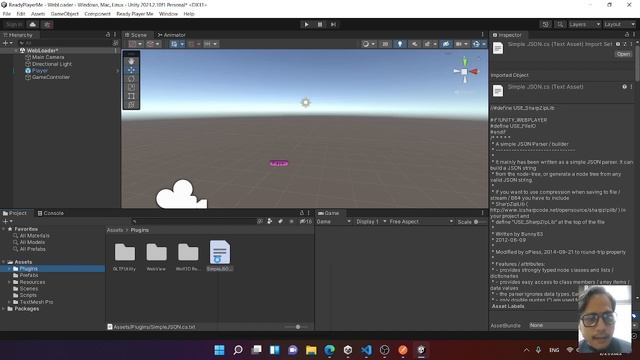Open Component menu
Screen dimensions: 640x360
(x=97, y=14)
